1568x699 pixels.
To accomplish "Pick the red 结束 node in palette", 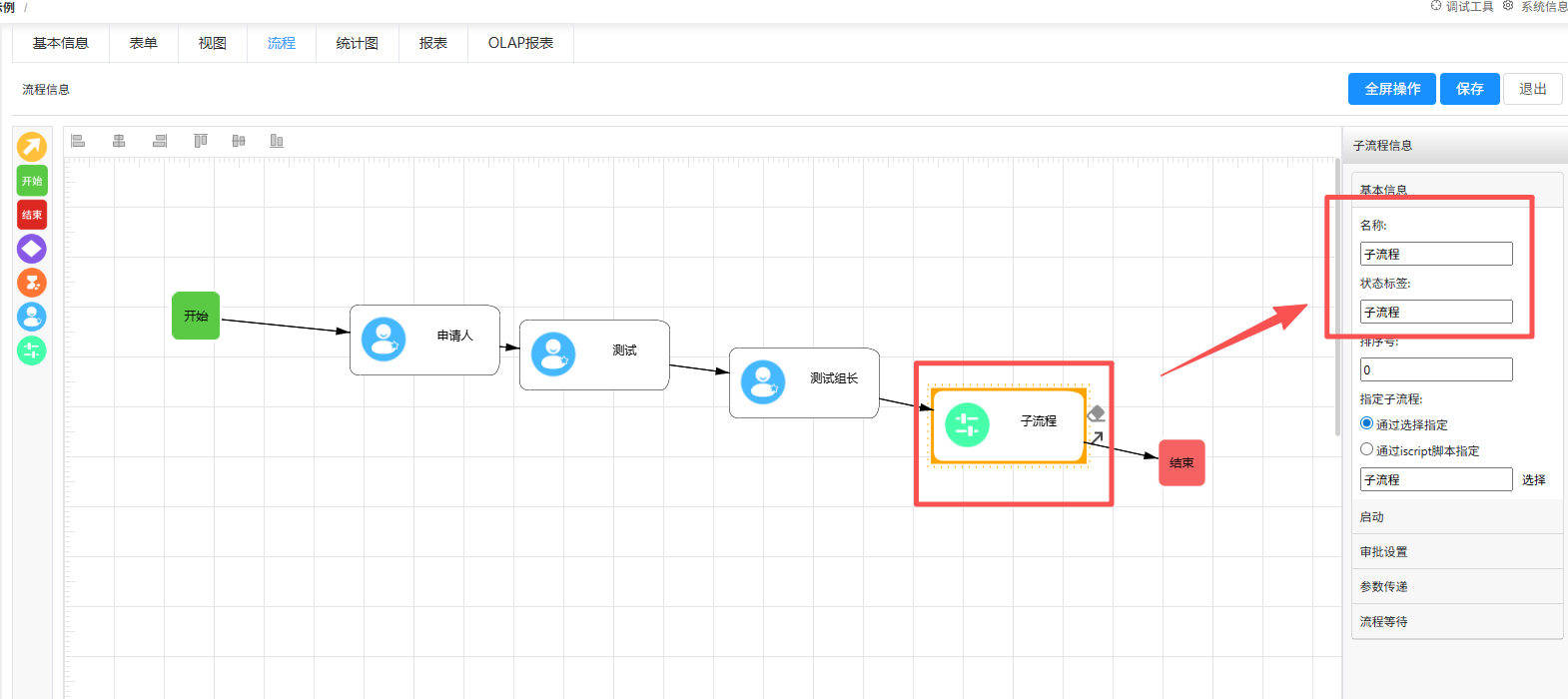I will (32, 215).
